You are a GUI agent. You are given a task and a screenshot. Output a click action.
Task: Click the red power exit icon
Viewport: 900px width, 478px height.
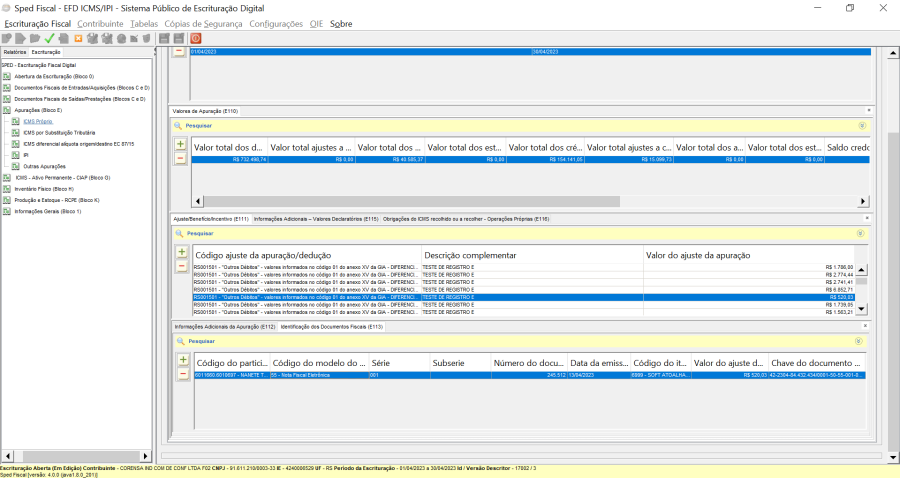196,38
